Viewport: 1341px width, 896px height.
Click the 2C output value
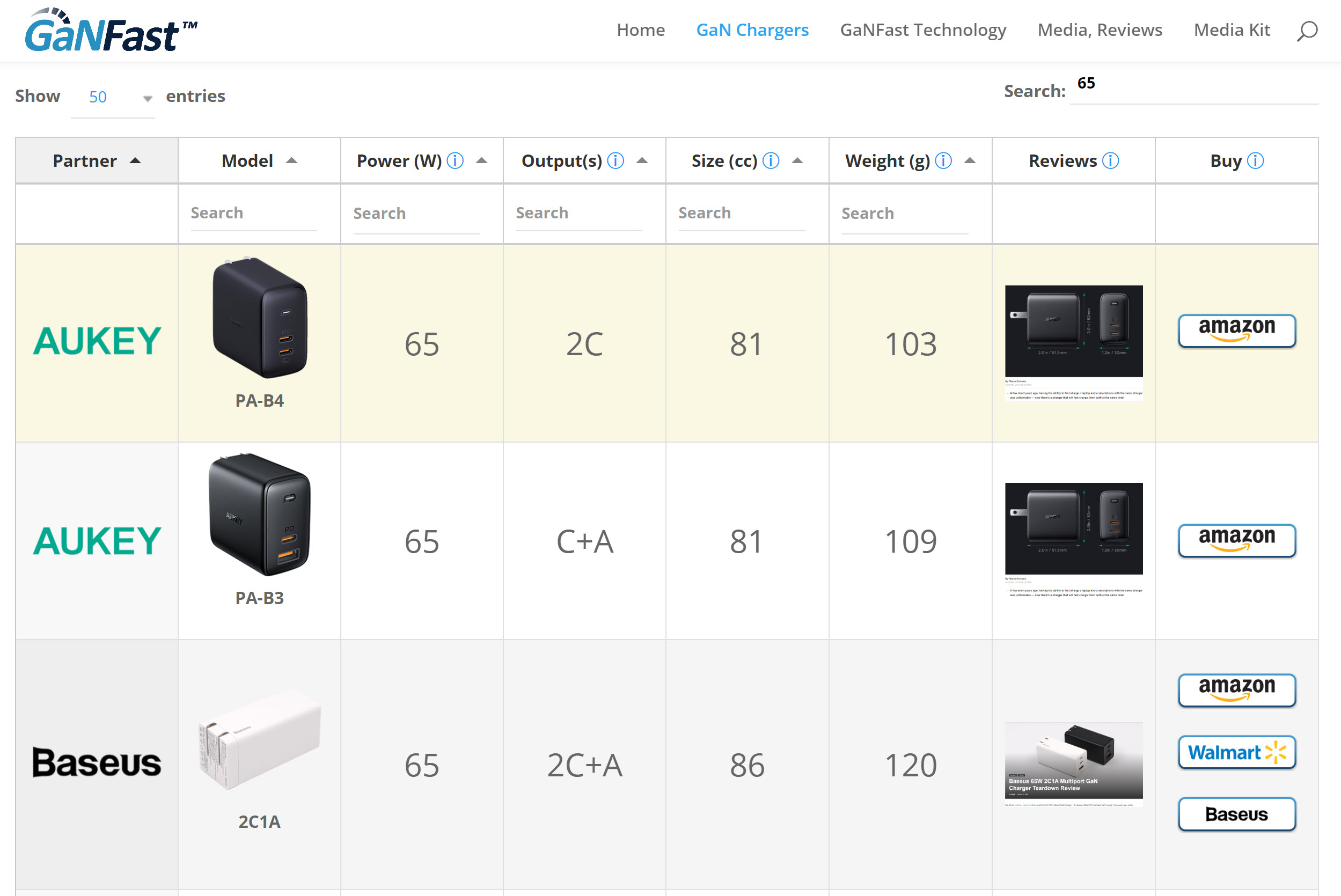(584, 344)
